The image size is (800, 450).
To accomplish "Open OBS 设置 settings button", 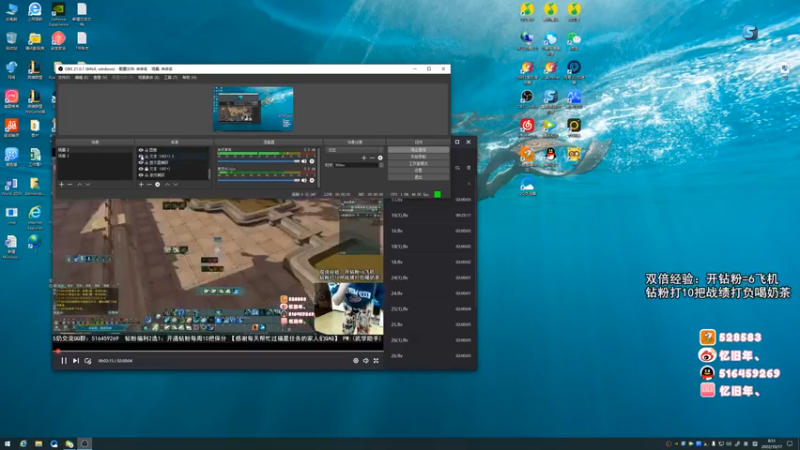I will point(418,170).
